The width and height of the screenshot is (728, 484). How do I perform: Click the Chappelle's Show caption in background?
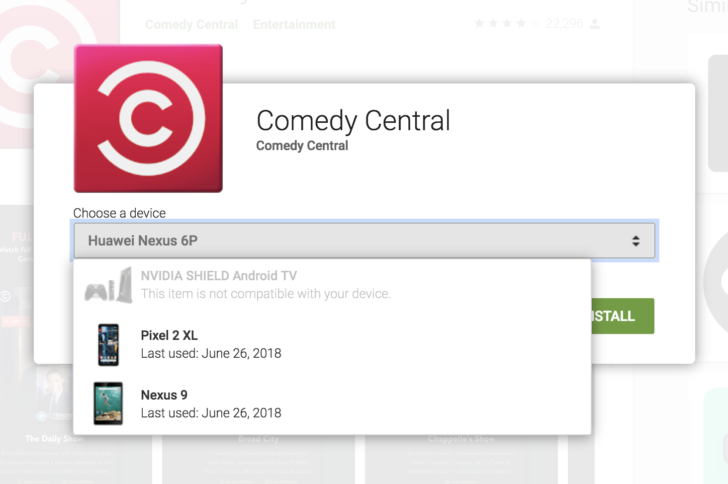tap(462, 438)
